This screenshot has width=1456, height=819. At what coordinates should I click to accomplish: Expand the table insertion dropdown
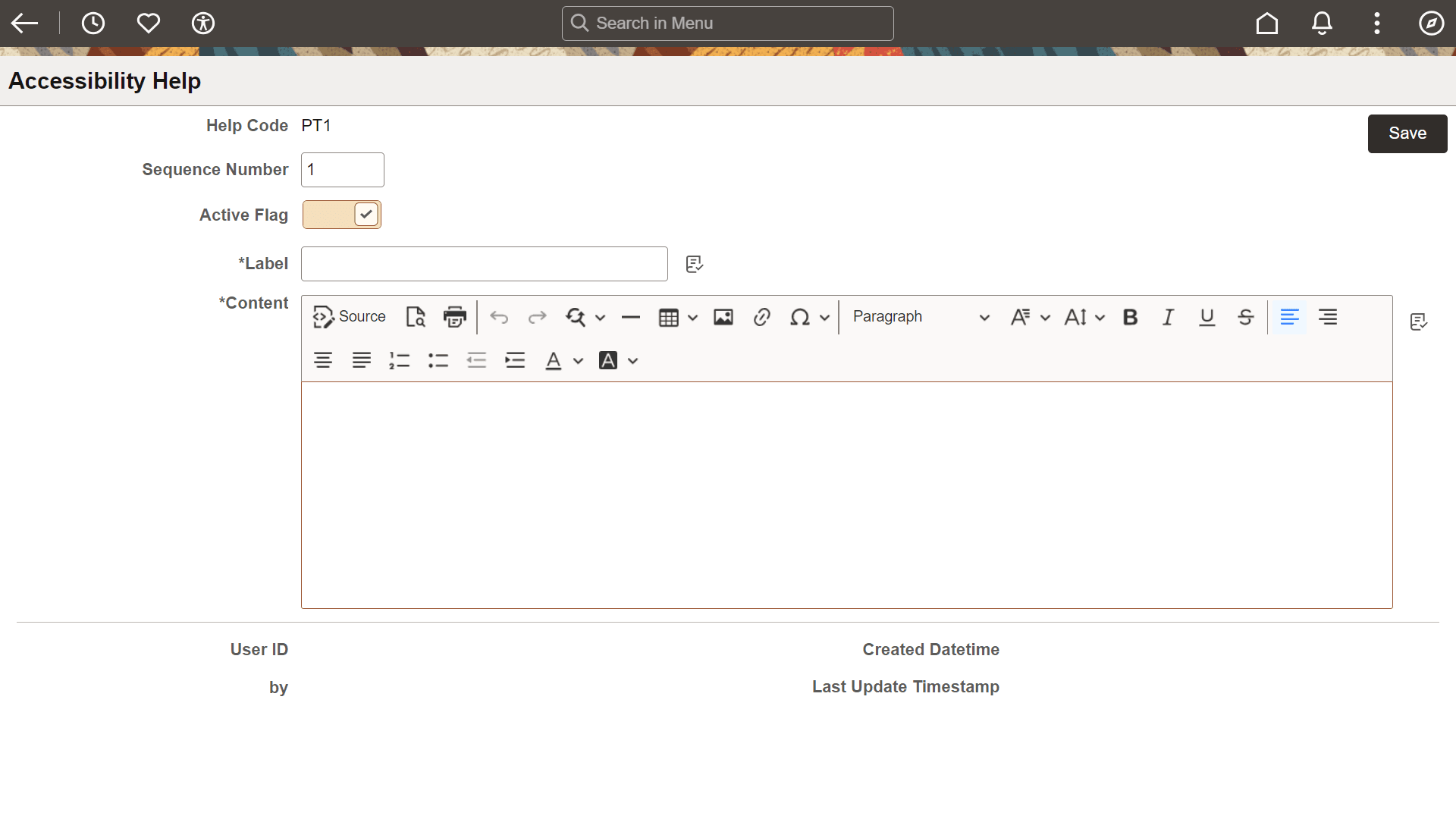pos(694,317)
